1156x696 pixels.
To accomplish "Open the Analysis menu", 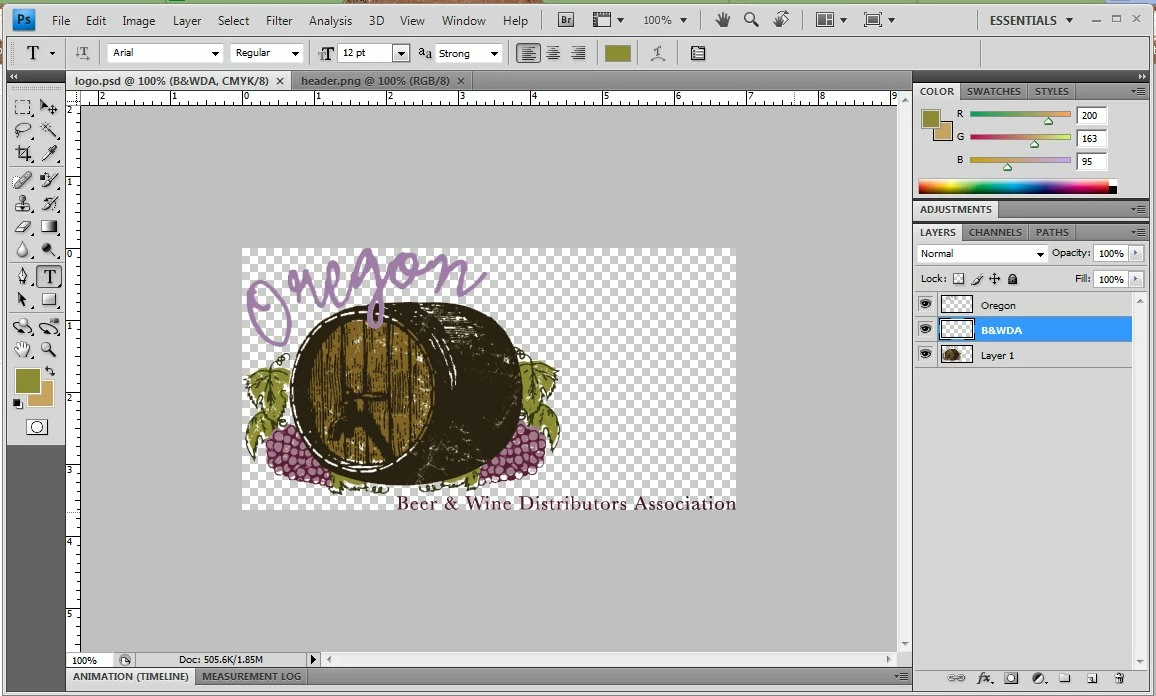I will point(330,21).
